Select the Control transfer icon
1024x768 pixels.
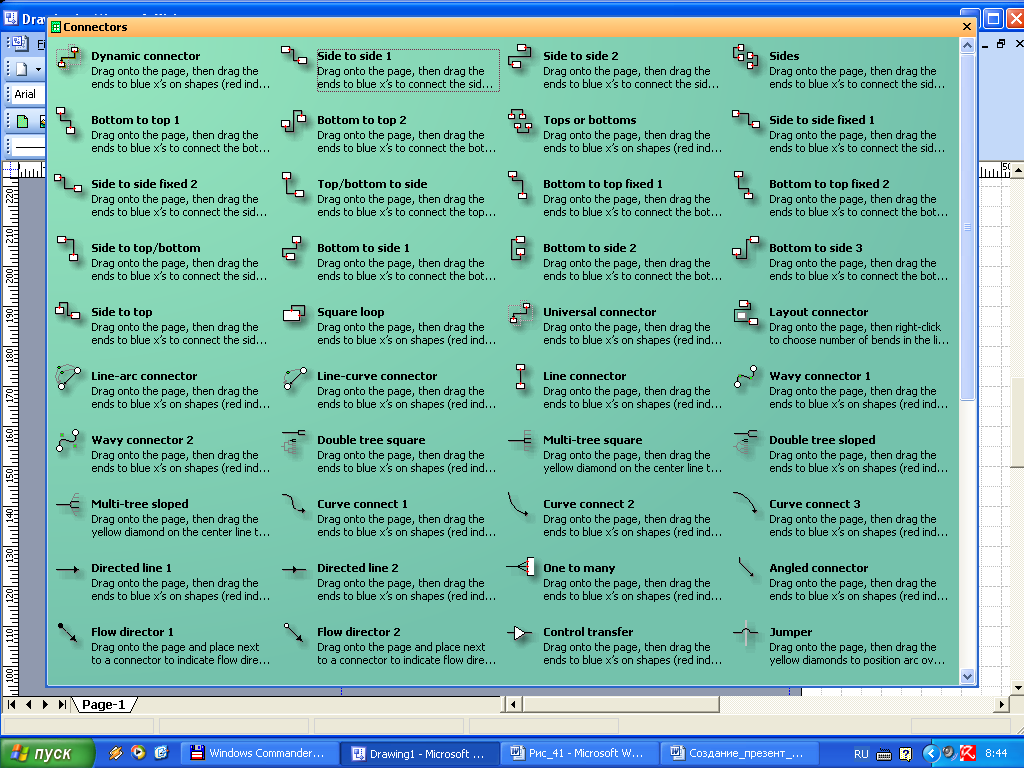tap(520, 633)
